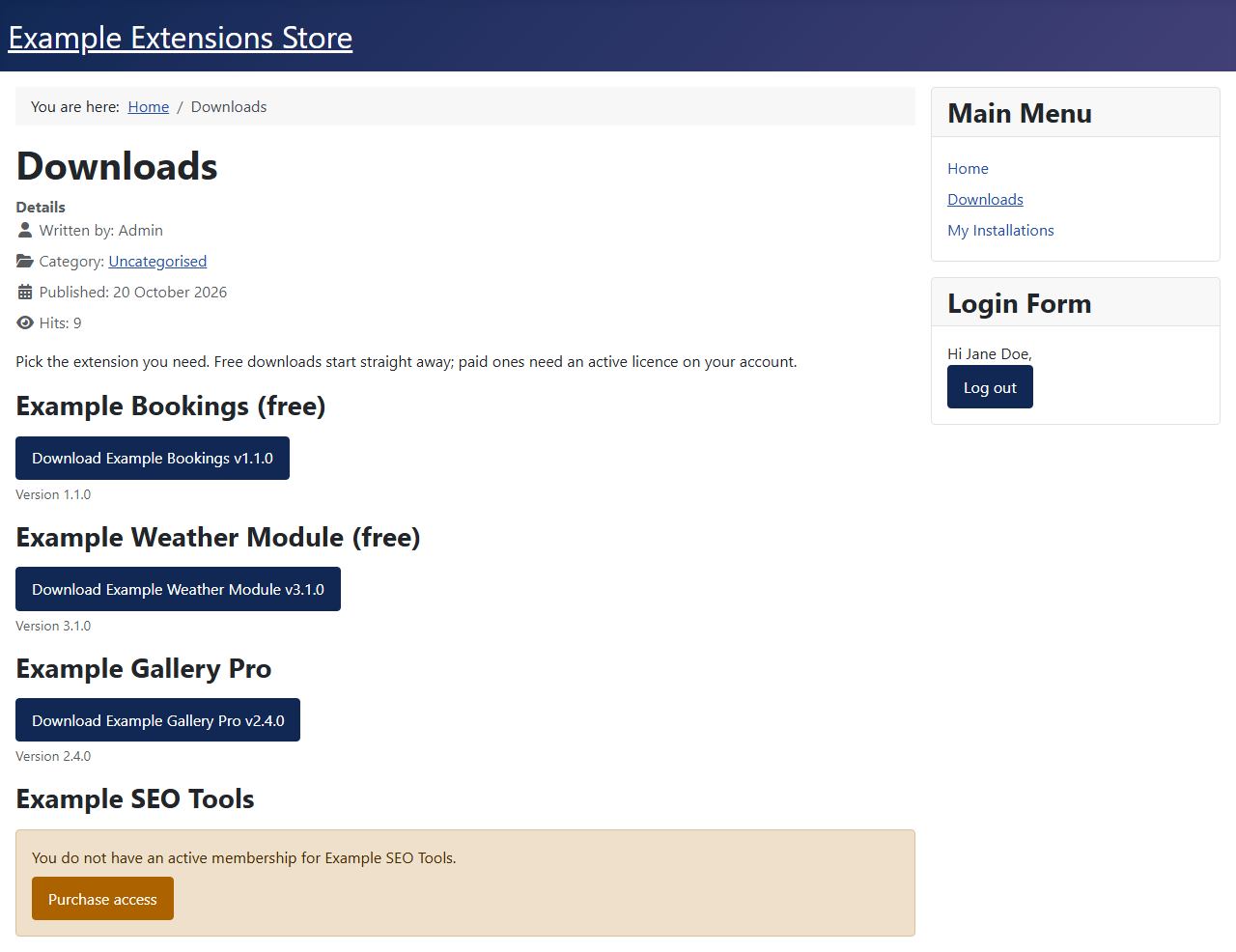Click the 'Hi Jane Doe,' greeting
Viewport: 1236px width, 952px height.
pyautogui.click(x=990, y=353)
